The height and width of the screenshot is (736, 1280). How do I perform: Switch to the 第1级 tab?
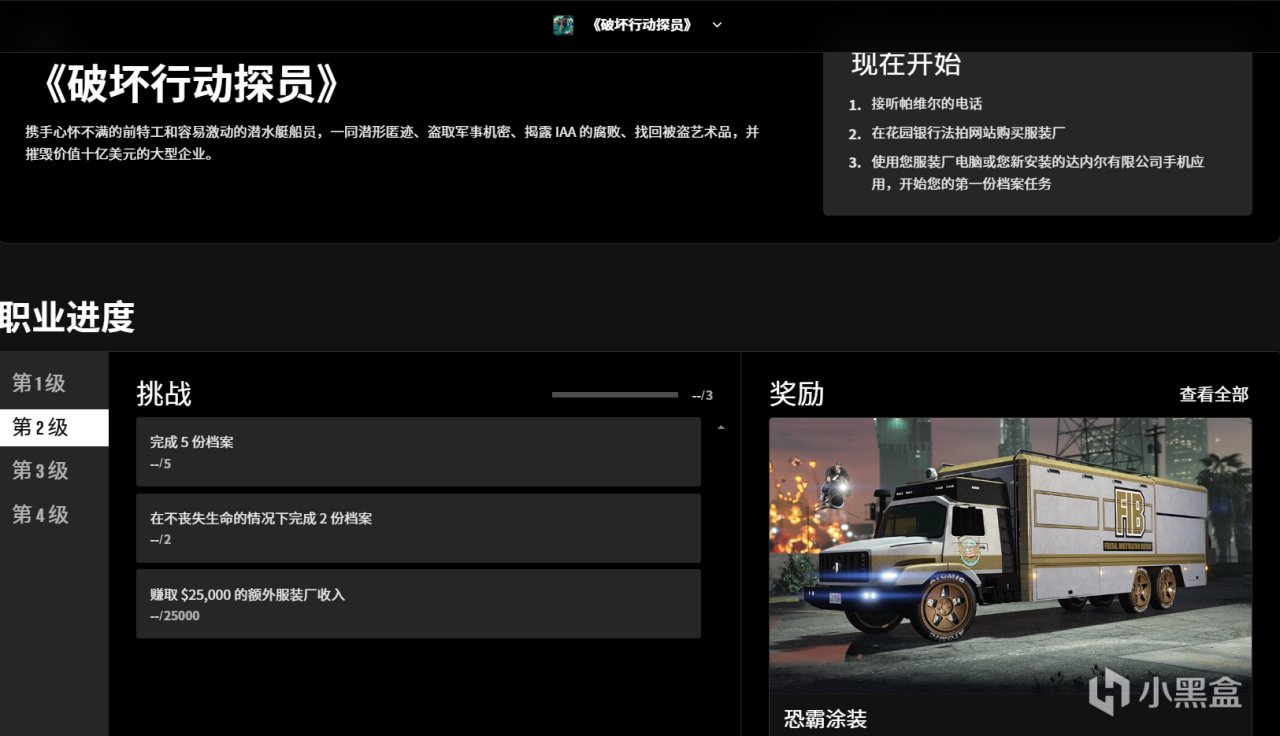(x=40, y=383)
